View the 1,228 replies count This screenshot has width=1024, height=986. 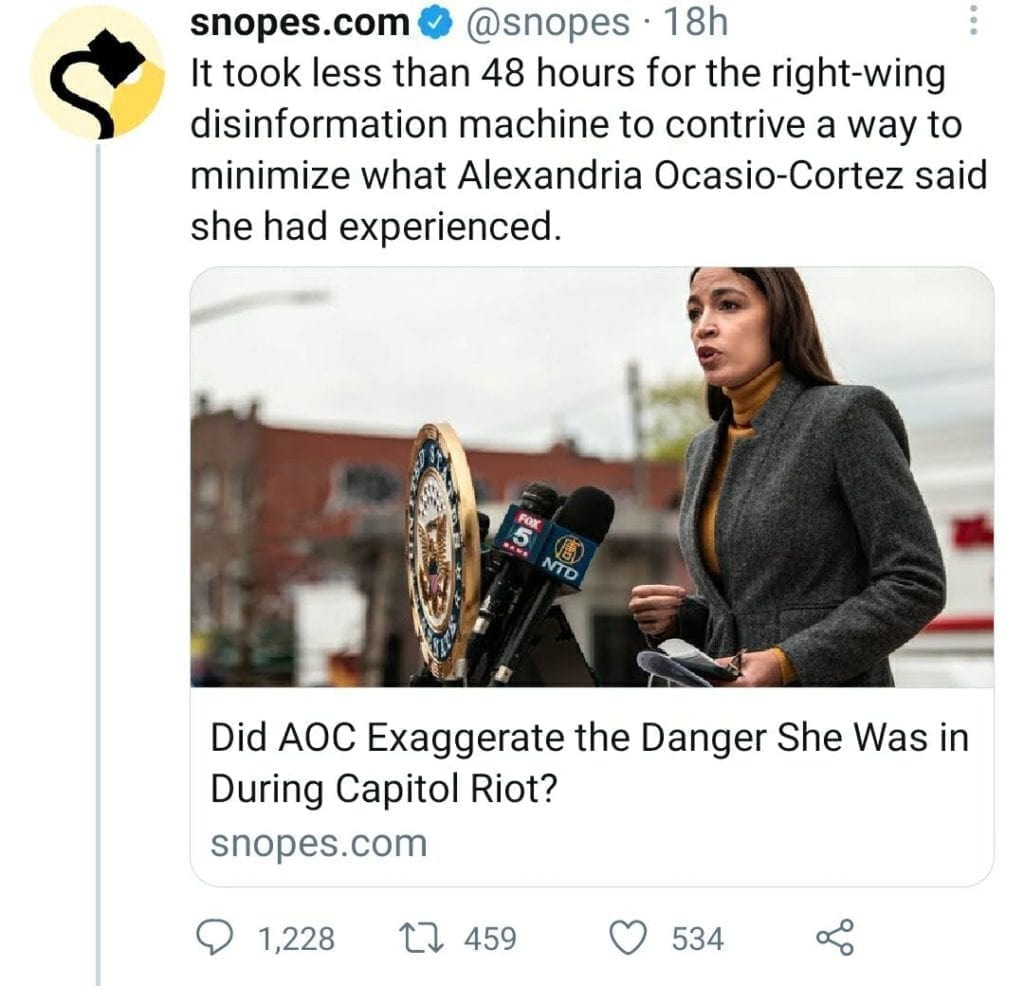click(296, 939)
